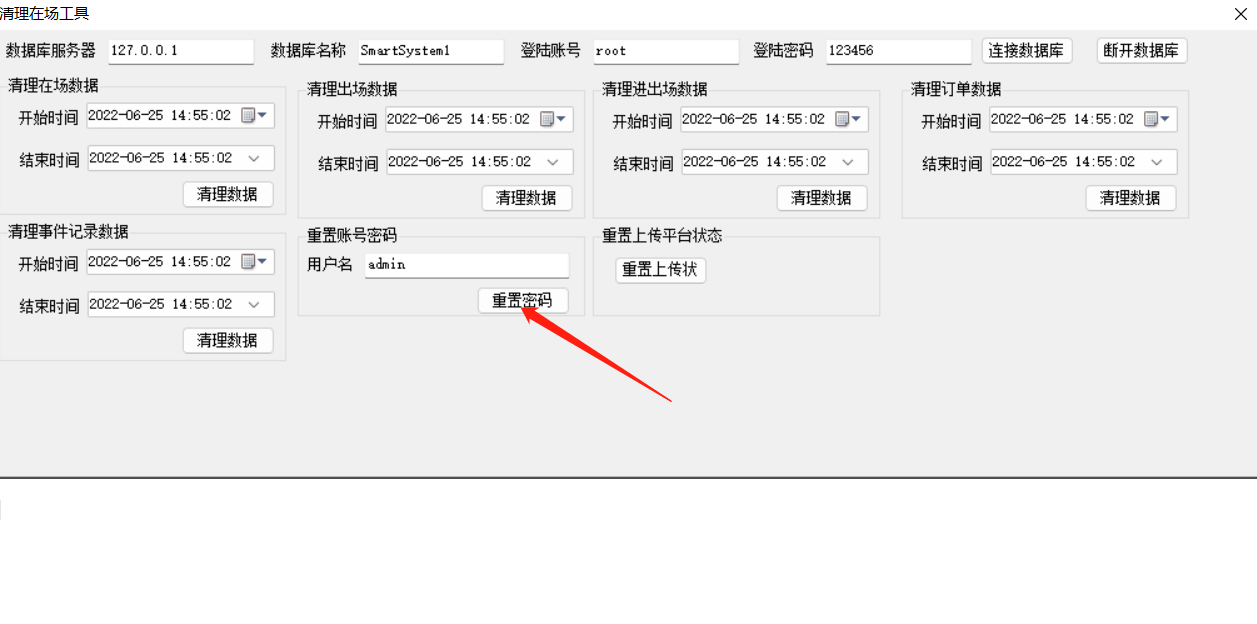Expand 结束时间 dropdown in 清理事件记录数据
Viewport: 1257px width, 624px height.
254,304
